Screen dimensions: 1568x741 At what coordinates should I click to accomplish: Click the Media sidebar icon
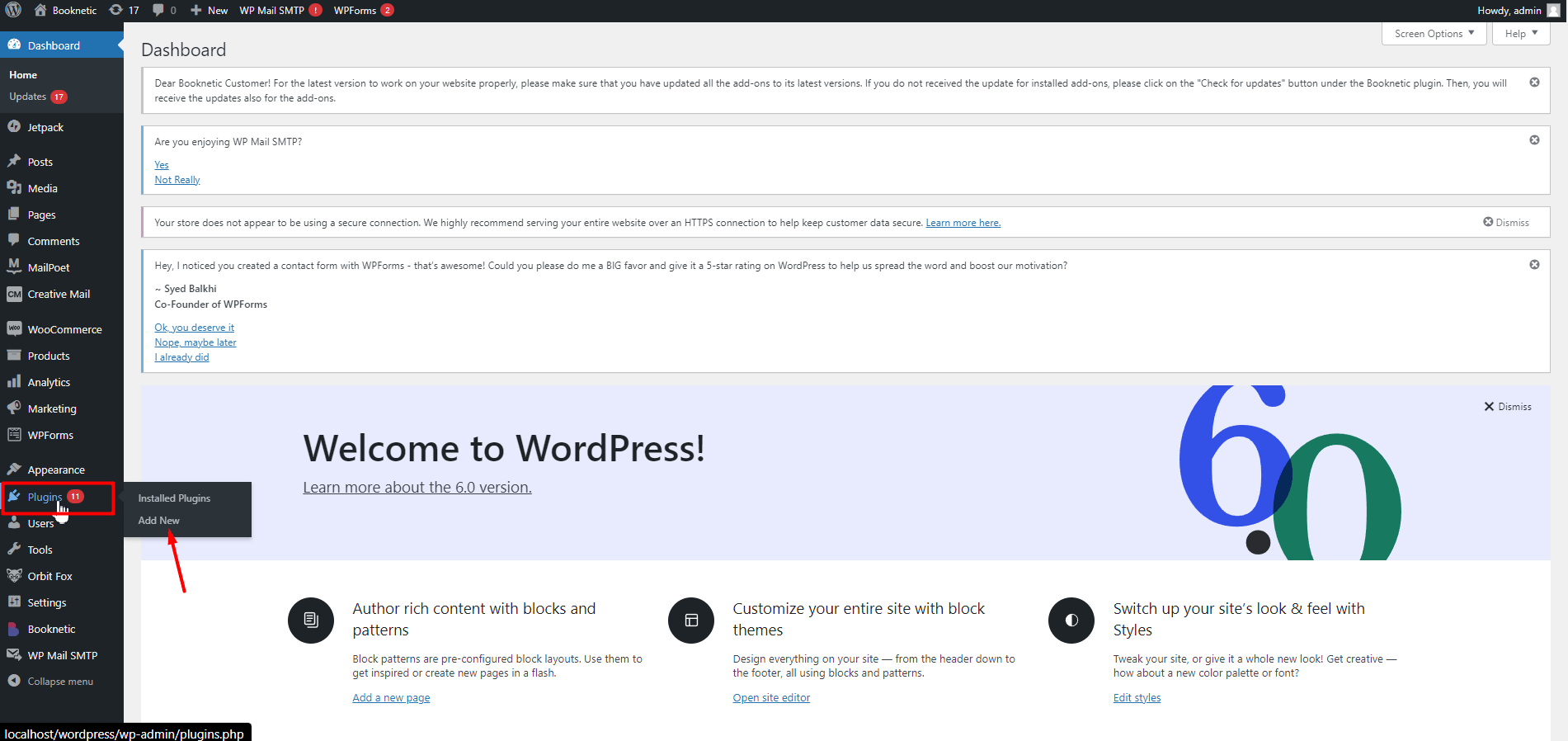tap(14, 187)
